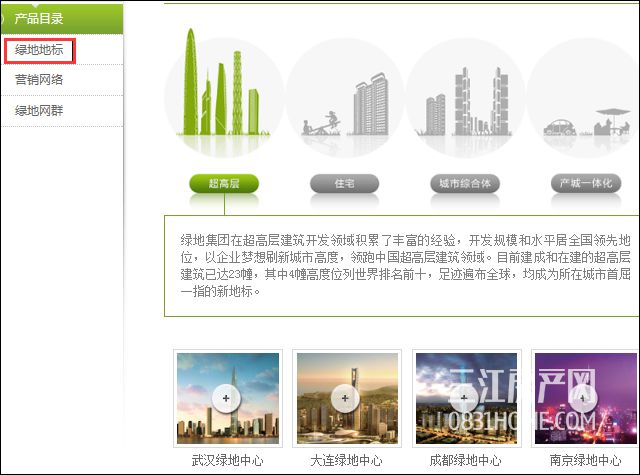Click the 大连绿地中心 caption
Screen dimensions: 640x475
347,460
